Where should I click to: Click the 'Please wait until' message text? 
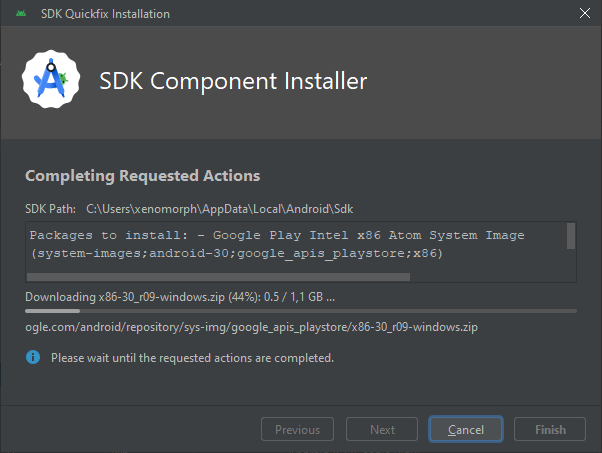[x=192, y=358]
